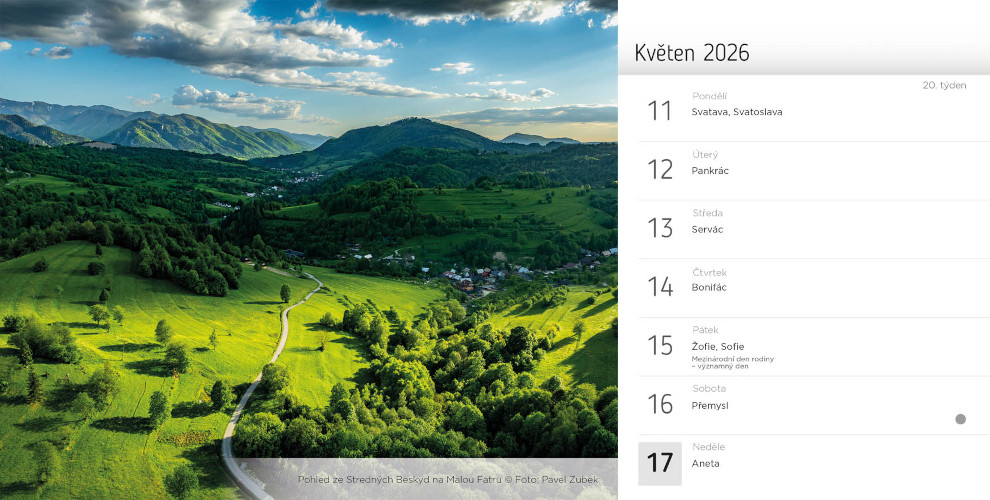Click the 20. týden week label
Image resolution: width=990 pixels, height=500 pixels.
pos(944,85)
